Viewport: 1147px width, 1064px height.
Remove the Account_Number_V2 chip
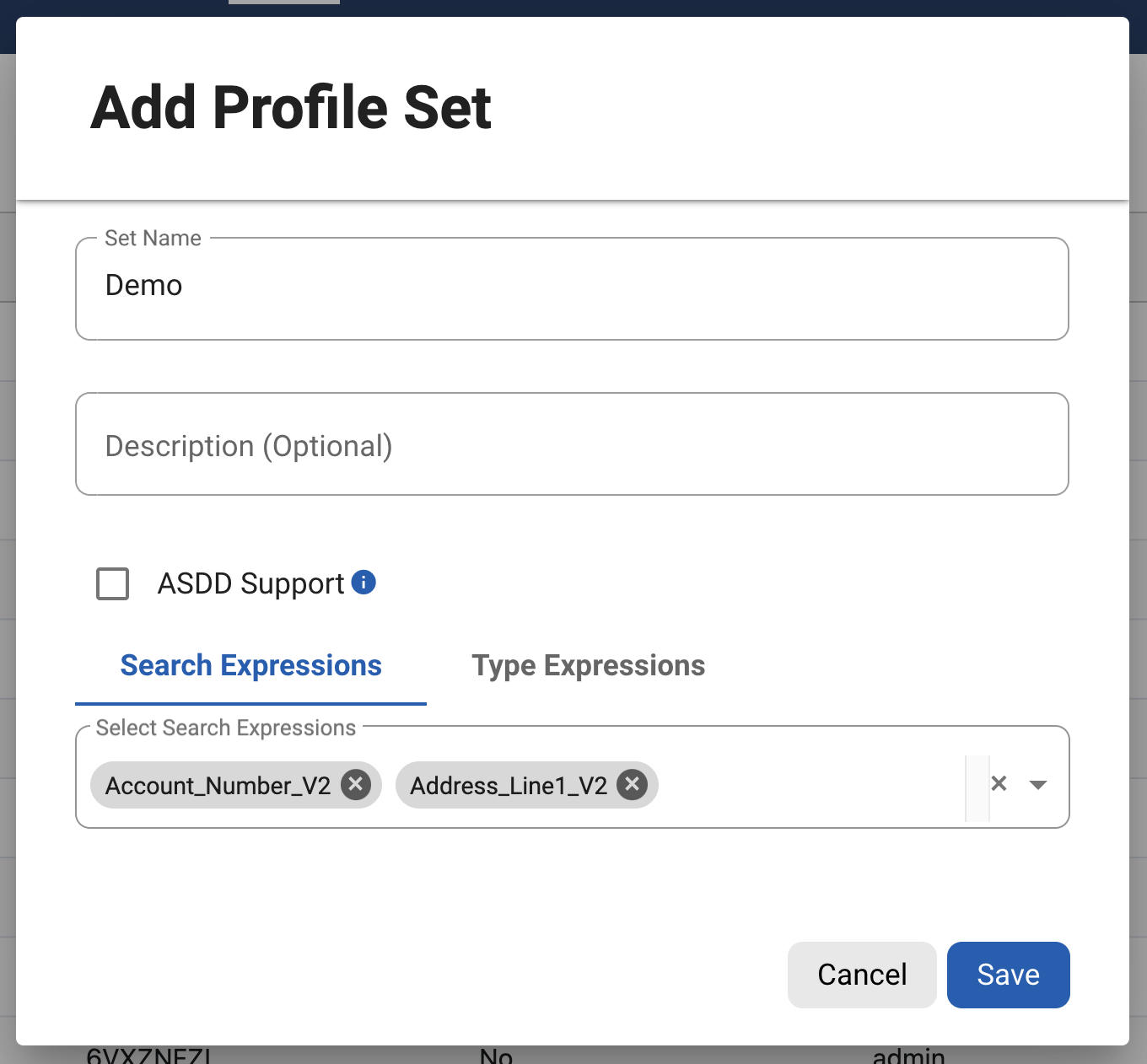[x=356, y=785]
